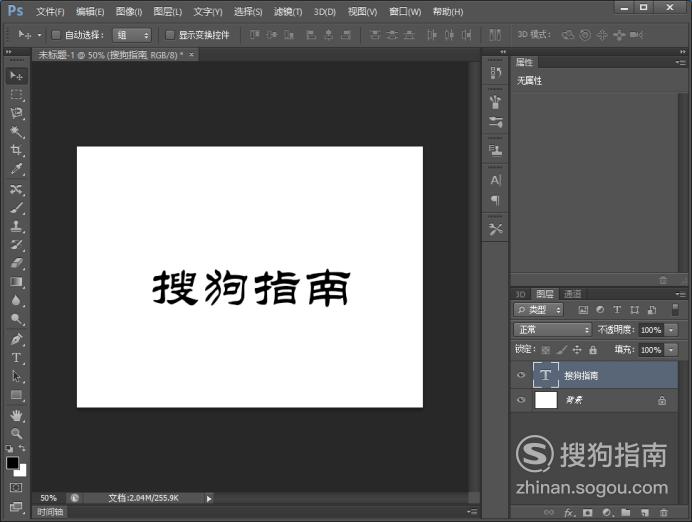Viewport: 692px width, 522px height.
Task: Open status bar info arrow
Action: (x=209, y=499)
